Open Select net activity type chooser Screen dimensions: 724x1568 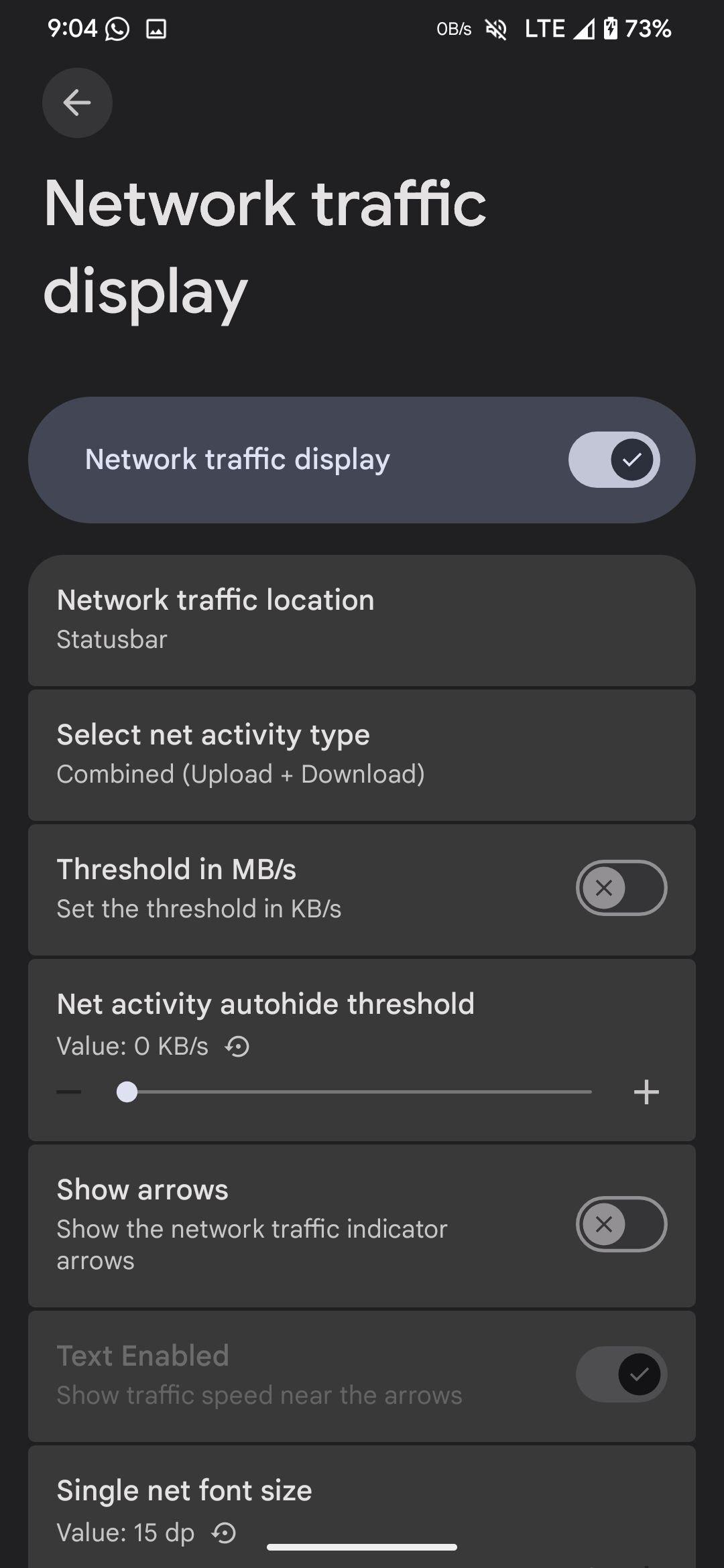(x=362, y=755)
